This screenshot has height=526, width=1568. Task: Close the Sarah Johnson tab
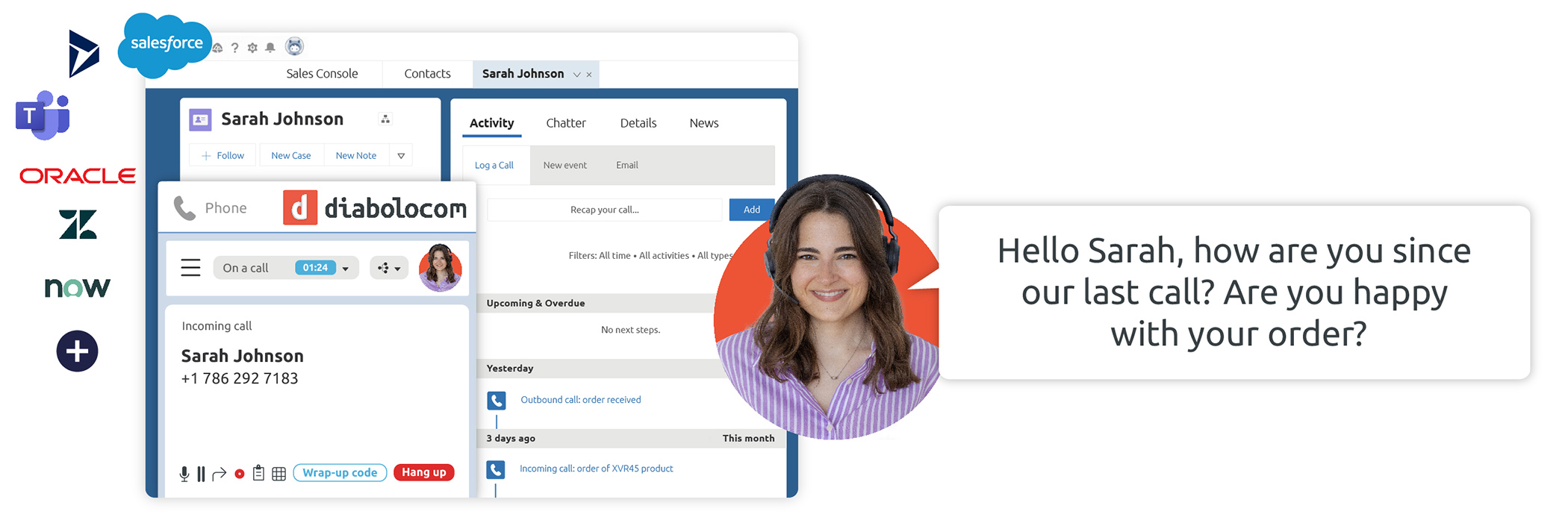click(x=589, y=75)
